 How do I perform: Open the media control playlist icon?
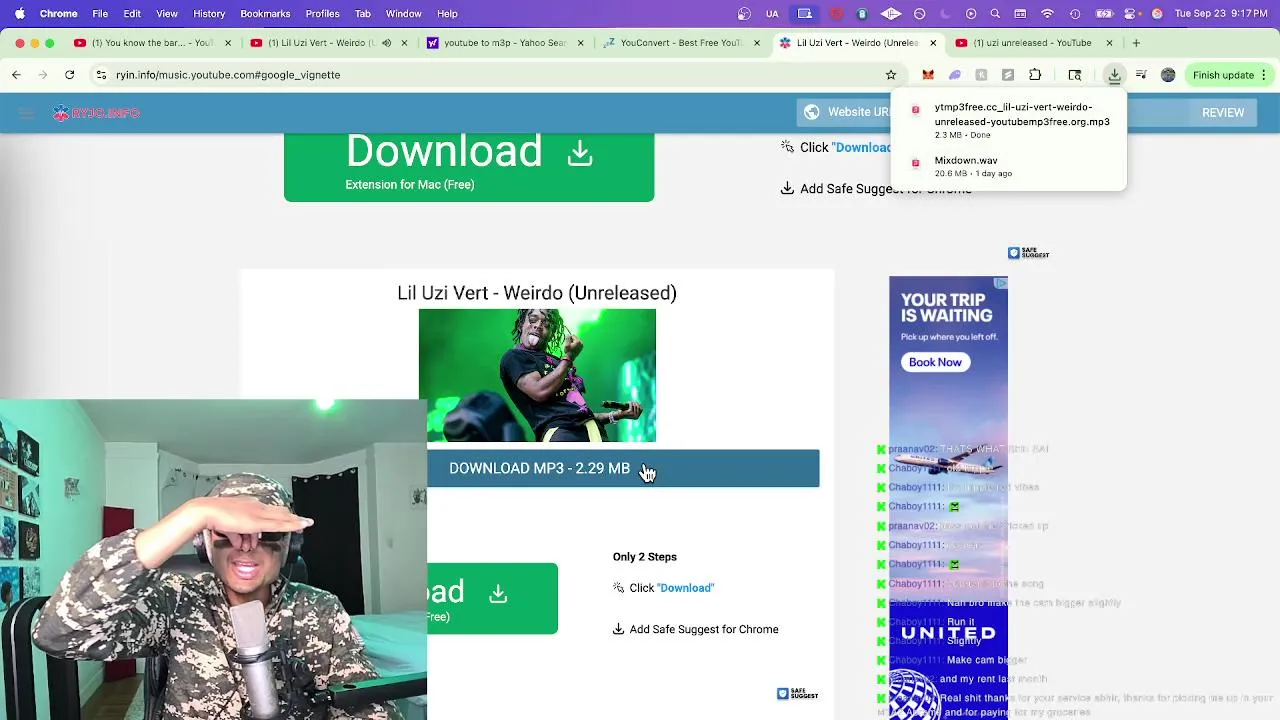(1141, 75)
